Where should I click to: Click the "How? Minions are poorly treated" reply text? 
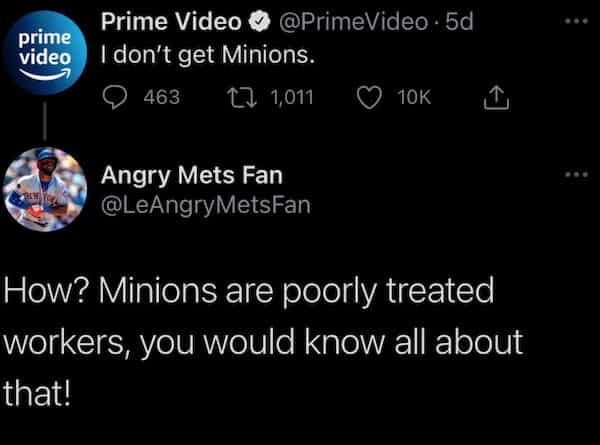(x=250, y=294)
